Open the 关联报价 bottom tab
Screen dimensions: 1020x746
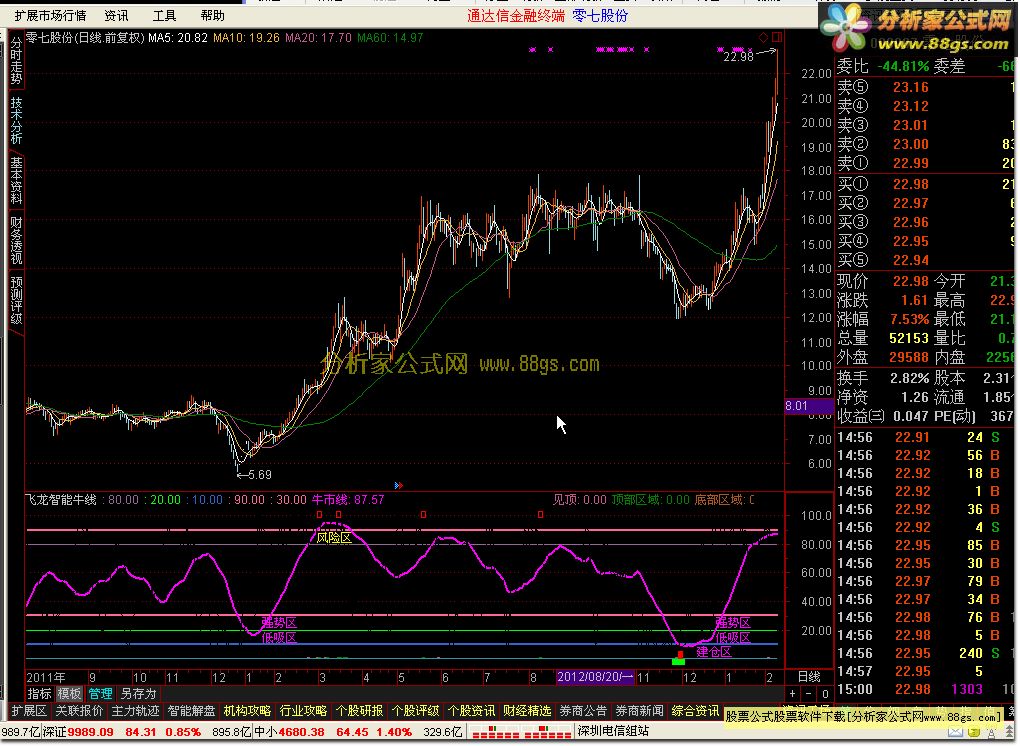pos(79,711)
